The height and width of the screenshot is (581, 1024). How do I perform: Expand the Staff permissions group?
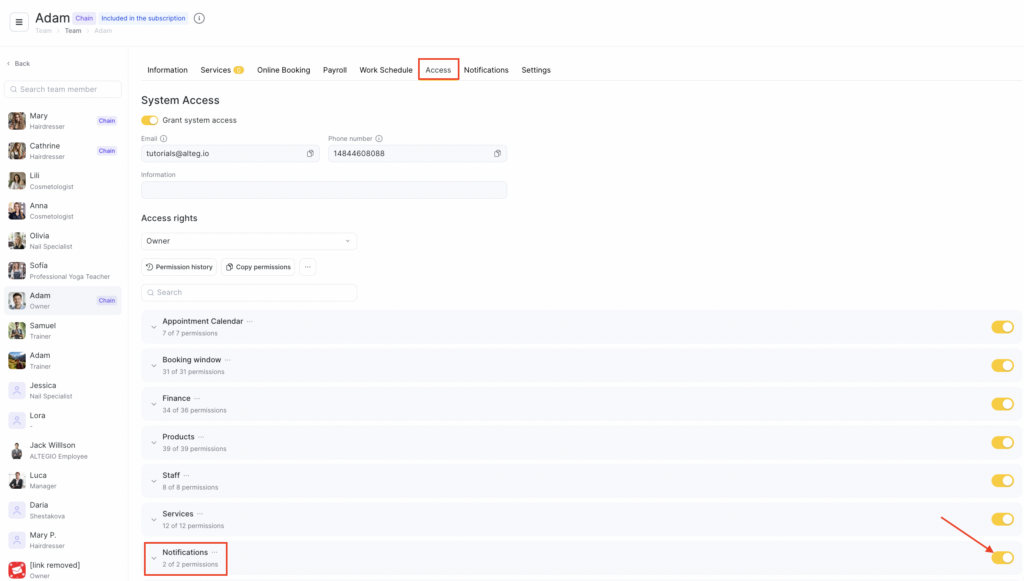pyautogui.click(x=154, y=481)
